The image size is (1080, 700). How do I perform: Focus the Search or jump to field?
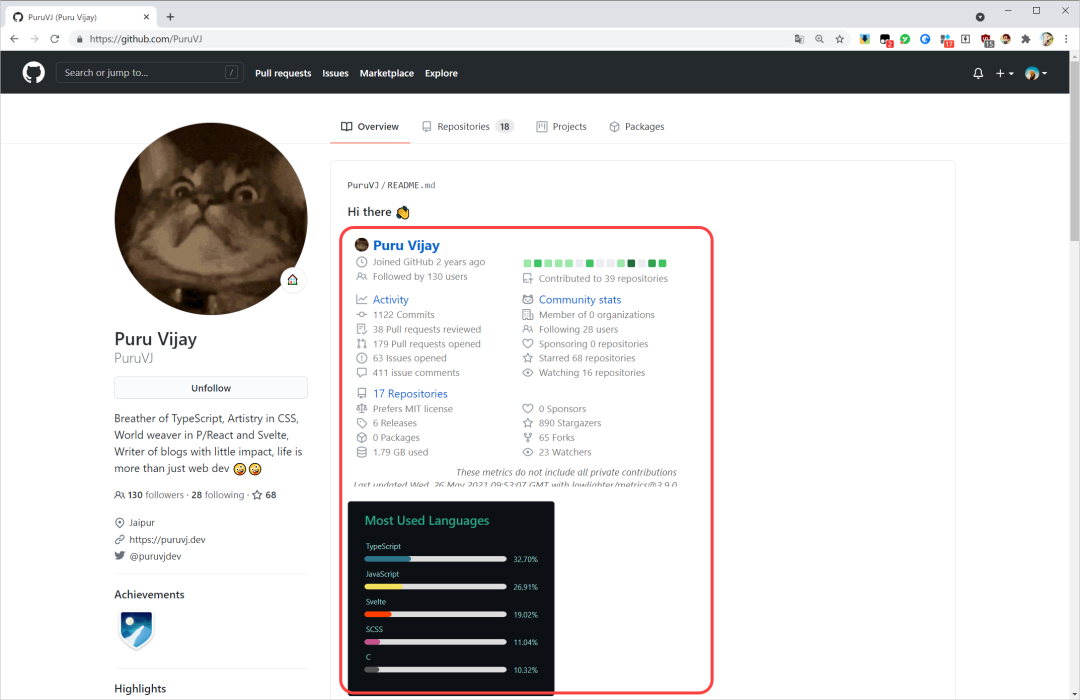click(149, 72)
